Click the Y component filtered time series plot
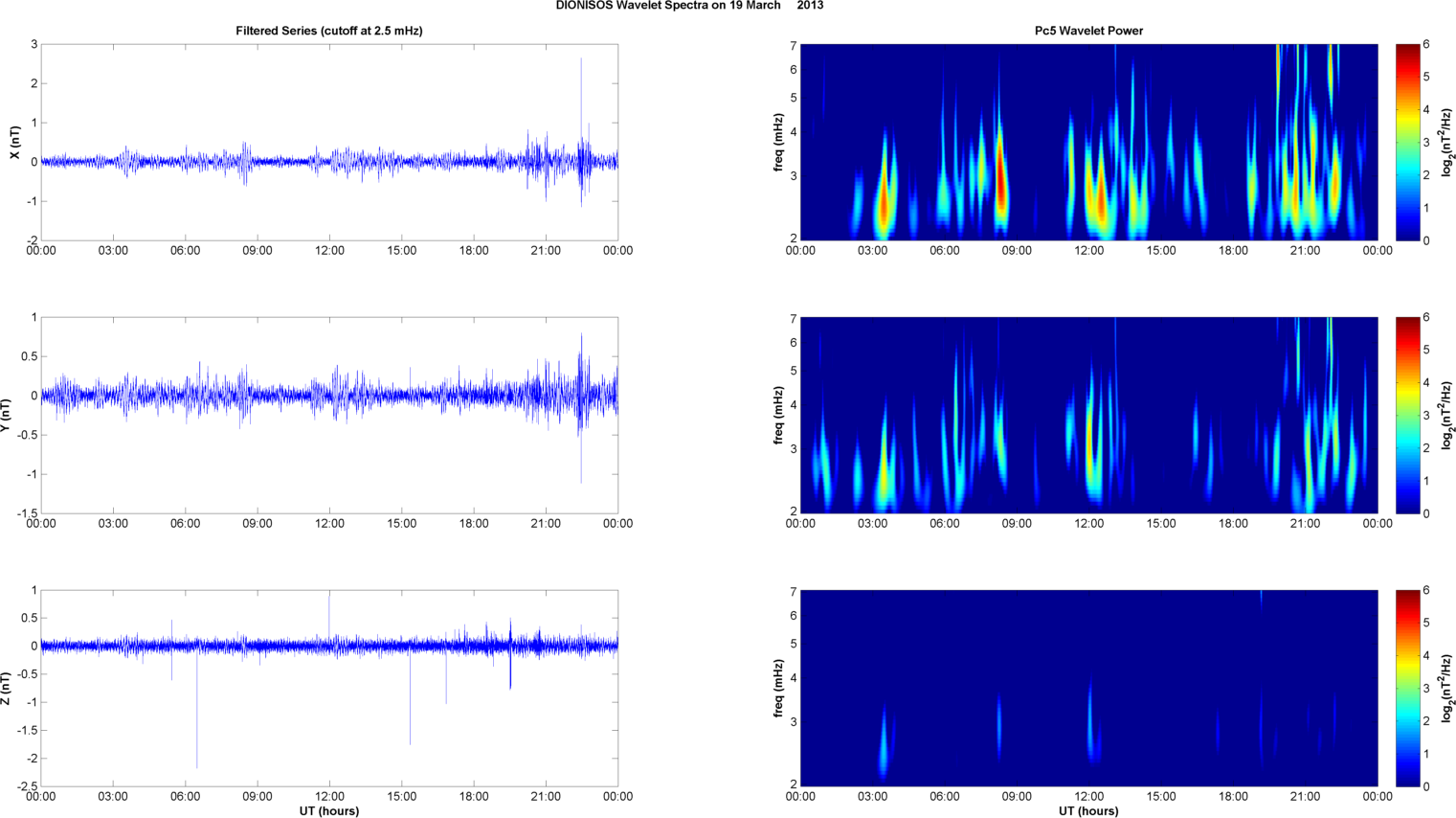The height and width of the screenshot is (818, 1456). coord(329,415)
